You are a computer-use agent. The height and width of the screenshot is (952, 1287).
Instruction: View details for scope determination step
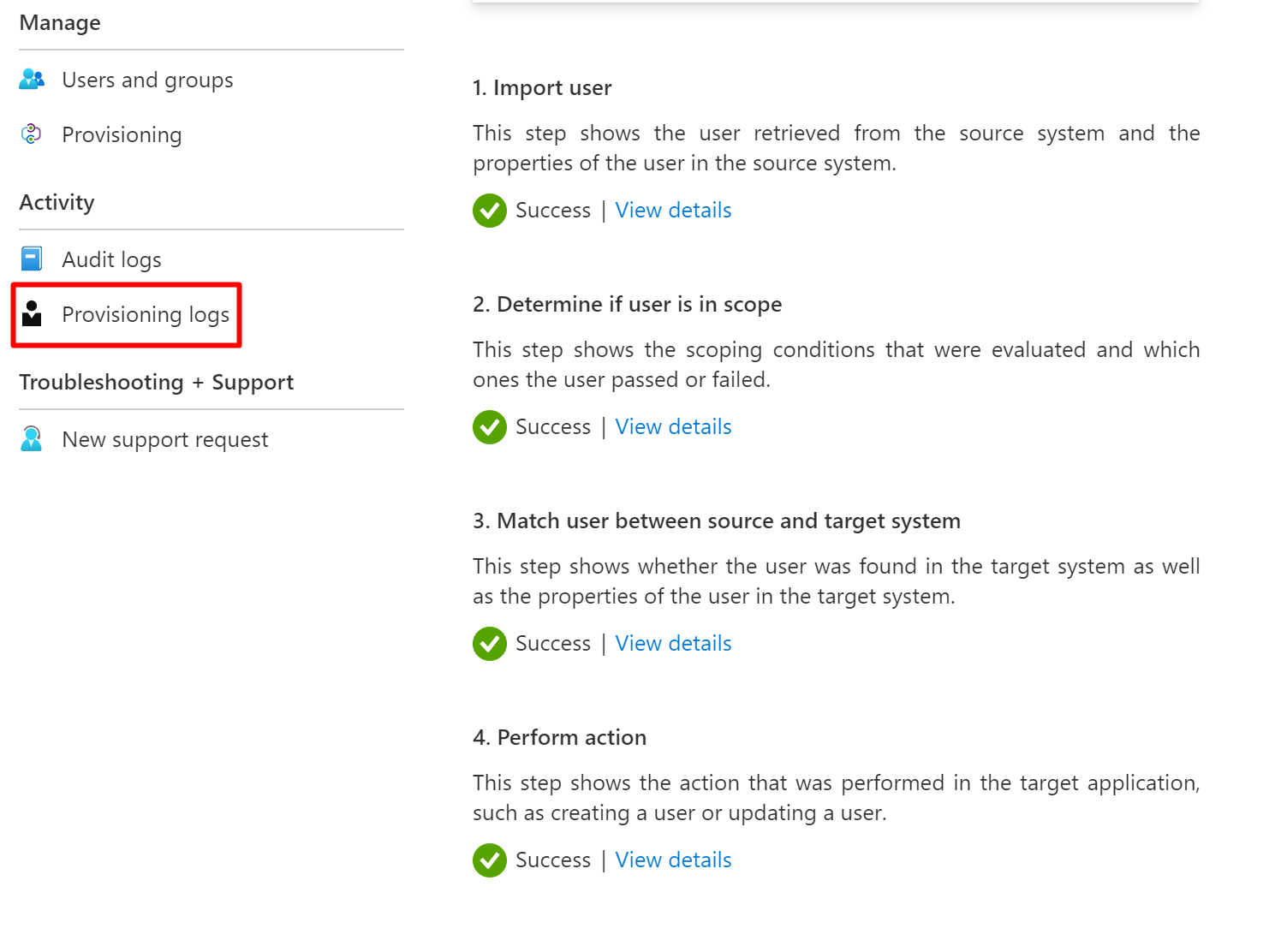coord(673,427)
